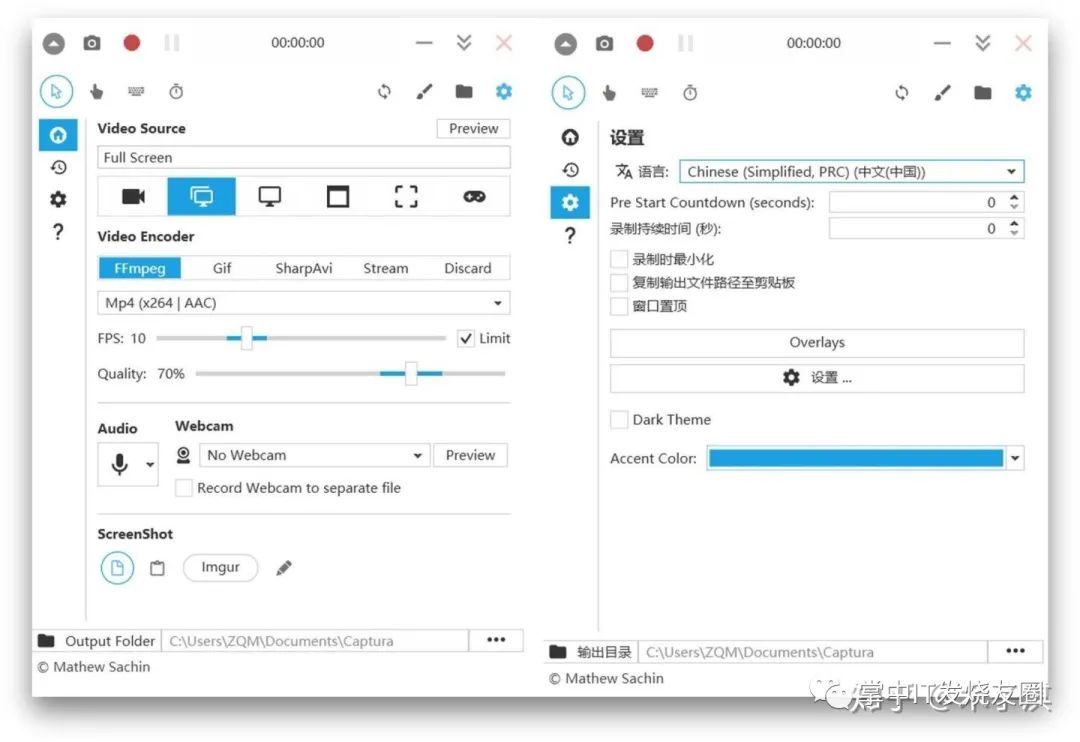Image resolution: width=1080 pixels, height=742 pixels.
Task: Take a screenshot with left window camera icon
Action: (x=92, y=43)
